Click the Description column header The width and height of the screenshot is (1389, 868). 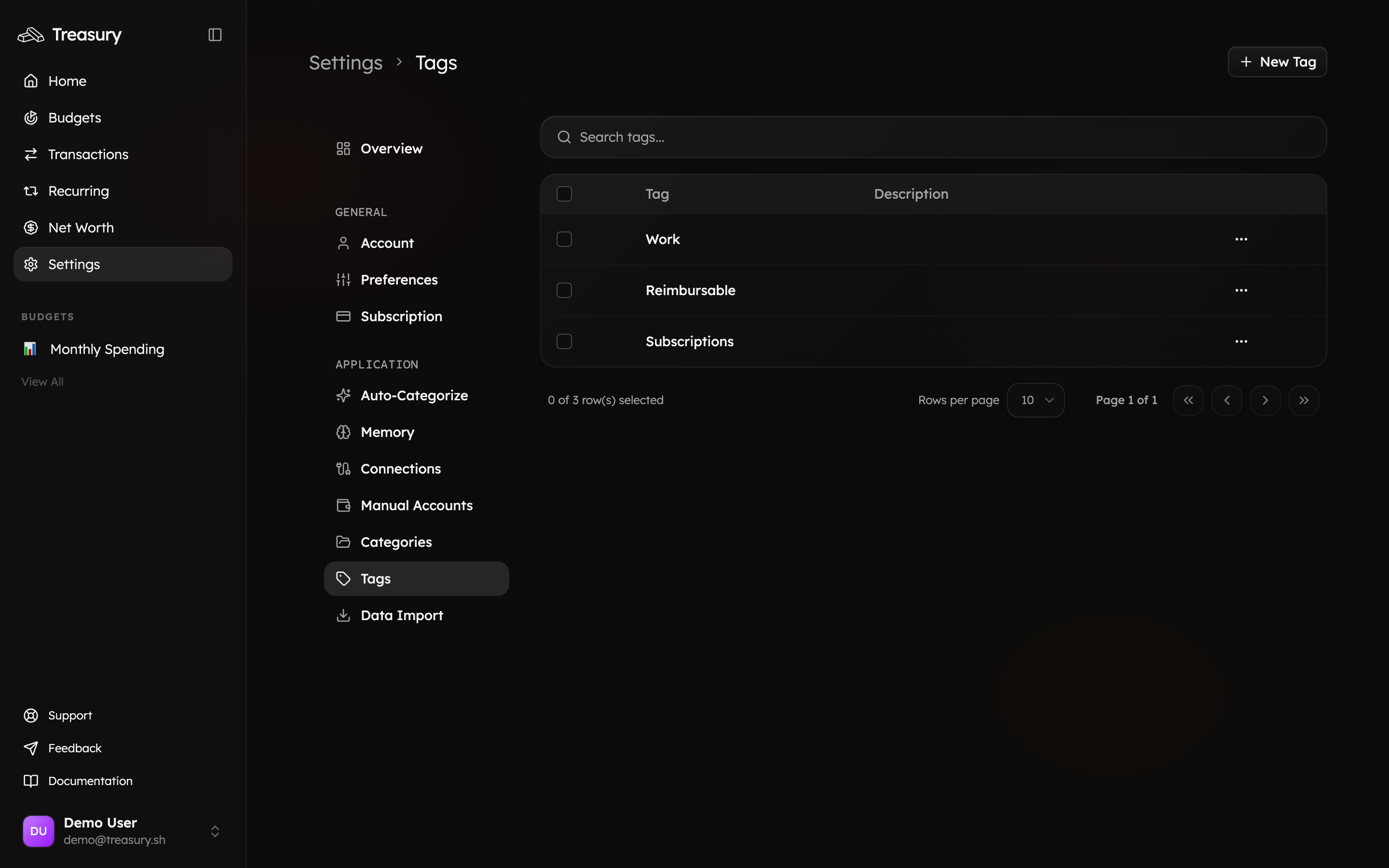tap(911, 194)
